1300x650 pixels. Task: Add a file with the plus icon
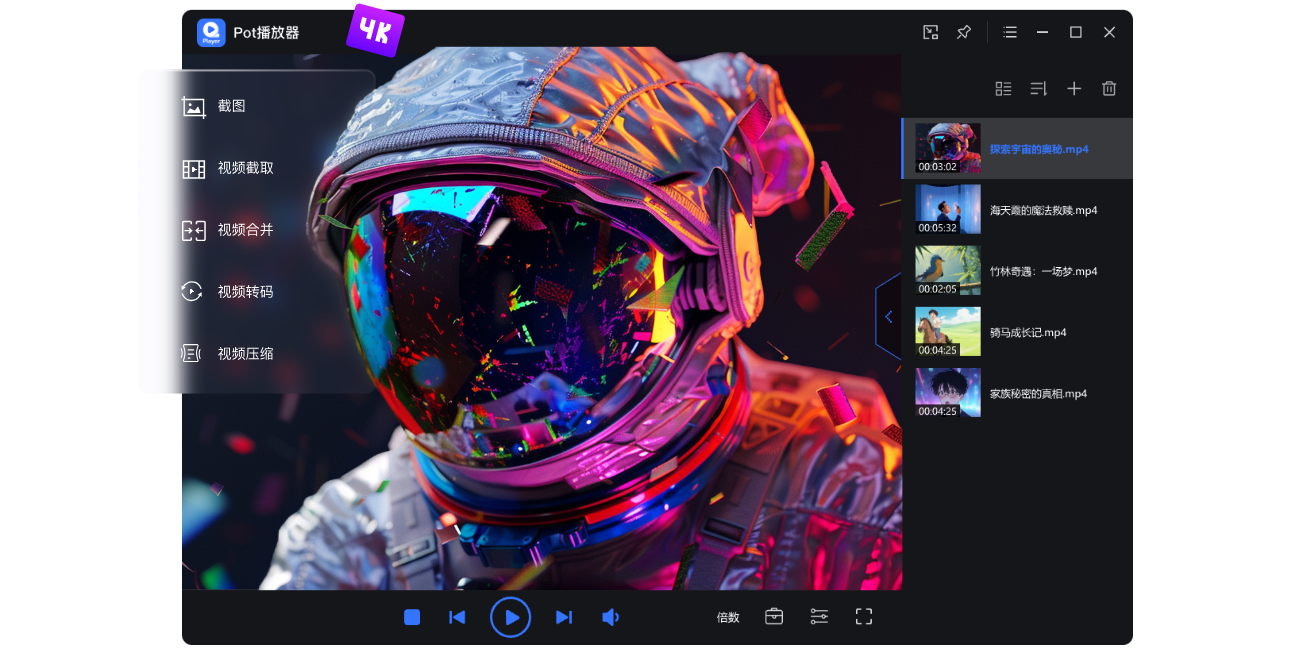(1074, 89)
